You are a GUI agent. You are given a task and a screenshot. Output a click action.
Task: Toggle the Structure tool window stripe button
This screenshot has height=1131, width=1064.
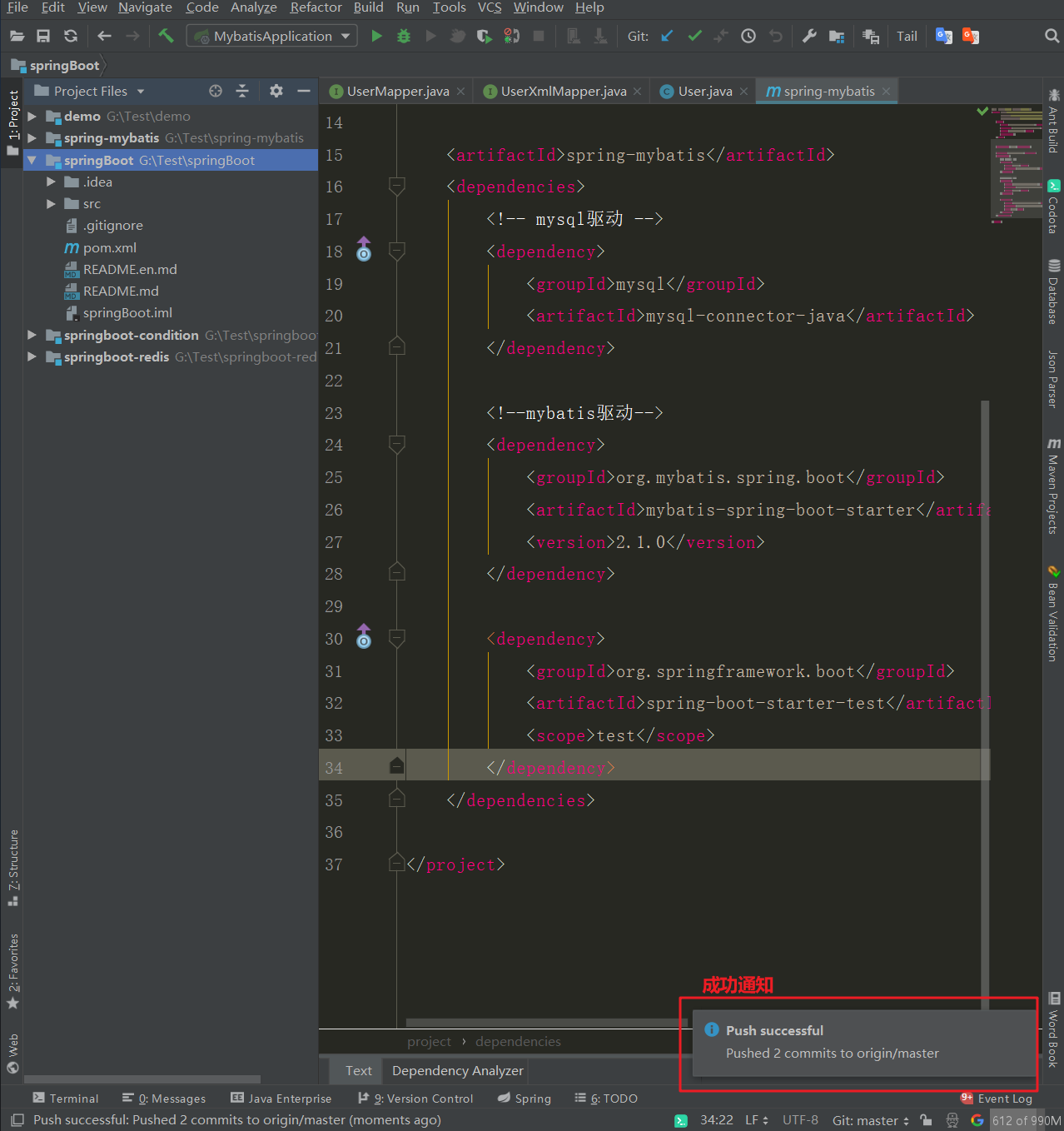(12, 862)
